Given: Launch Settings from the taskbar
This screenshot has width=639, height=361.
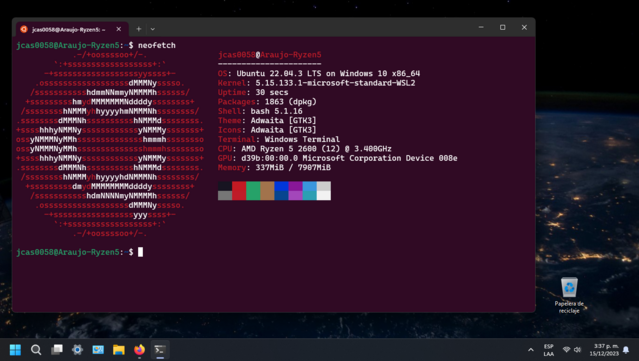Looking at the screenshot, I should [77, 350].
